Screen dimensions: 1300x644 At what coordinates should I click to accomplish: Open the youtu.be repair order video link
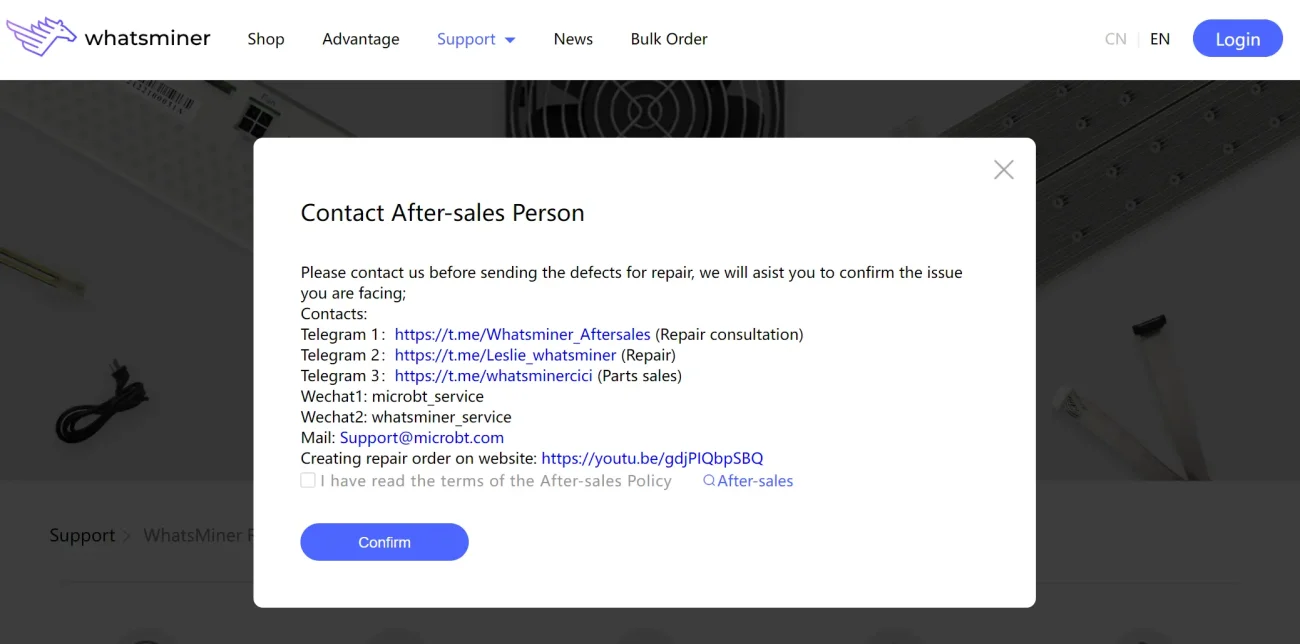tap(652, 459)
